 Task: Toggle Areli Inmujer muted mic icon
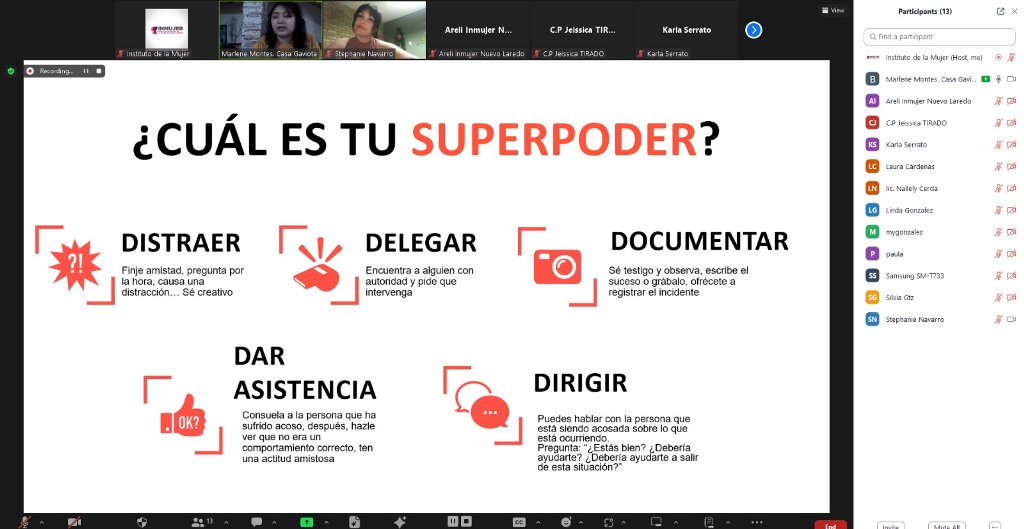(999, 101)
